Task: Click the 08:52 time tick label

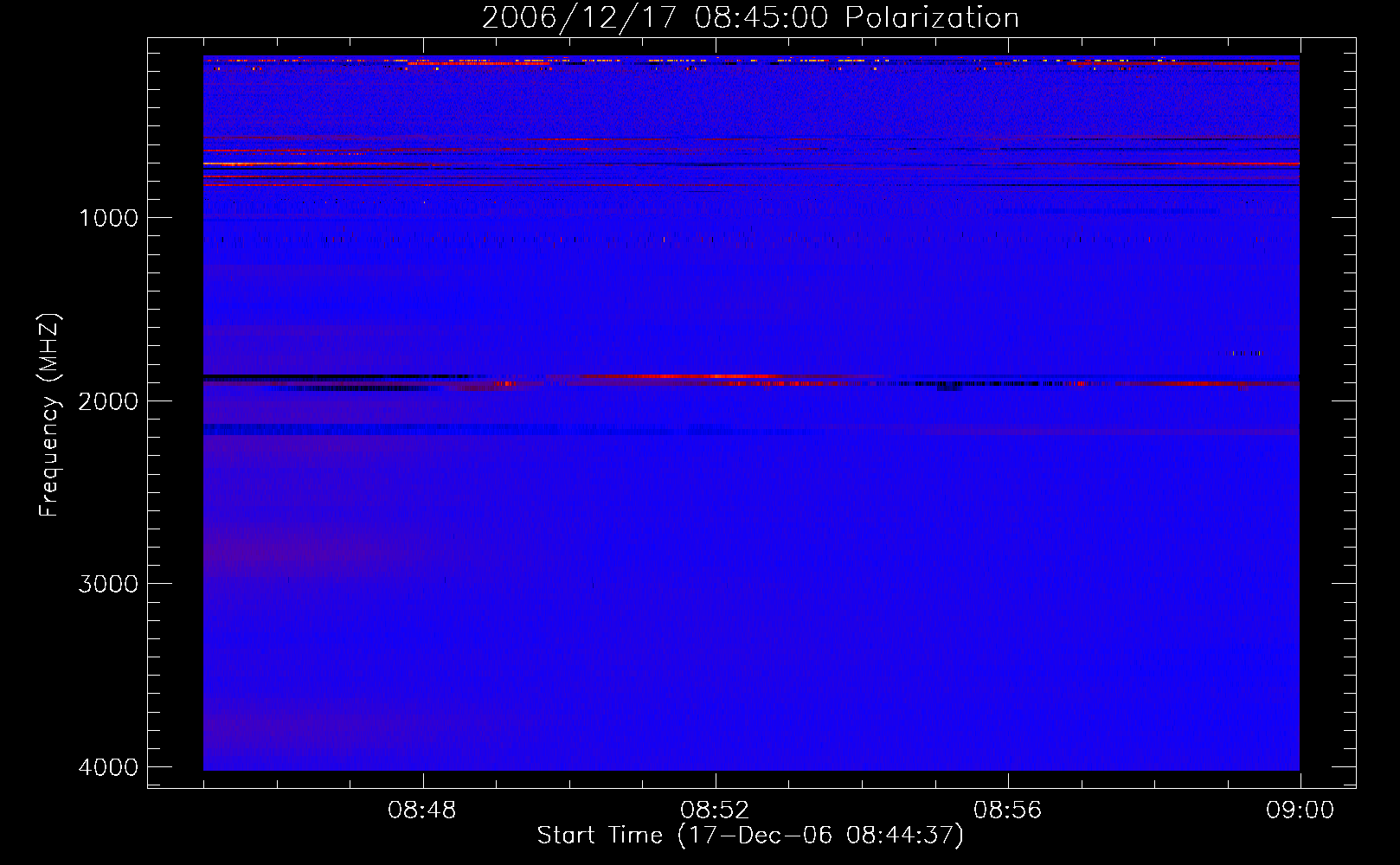Action: click(715, 811)
